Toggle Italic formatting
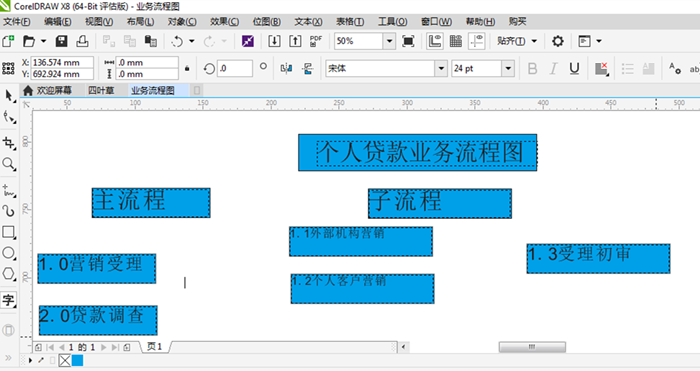 pyautogui.click(x=553, y=69)
